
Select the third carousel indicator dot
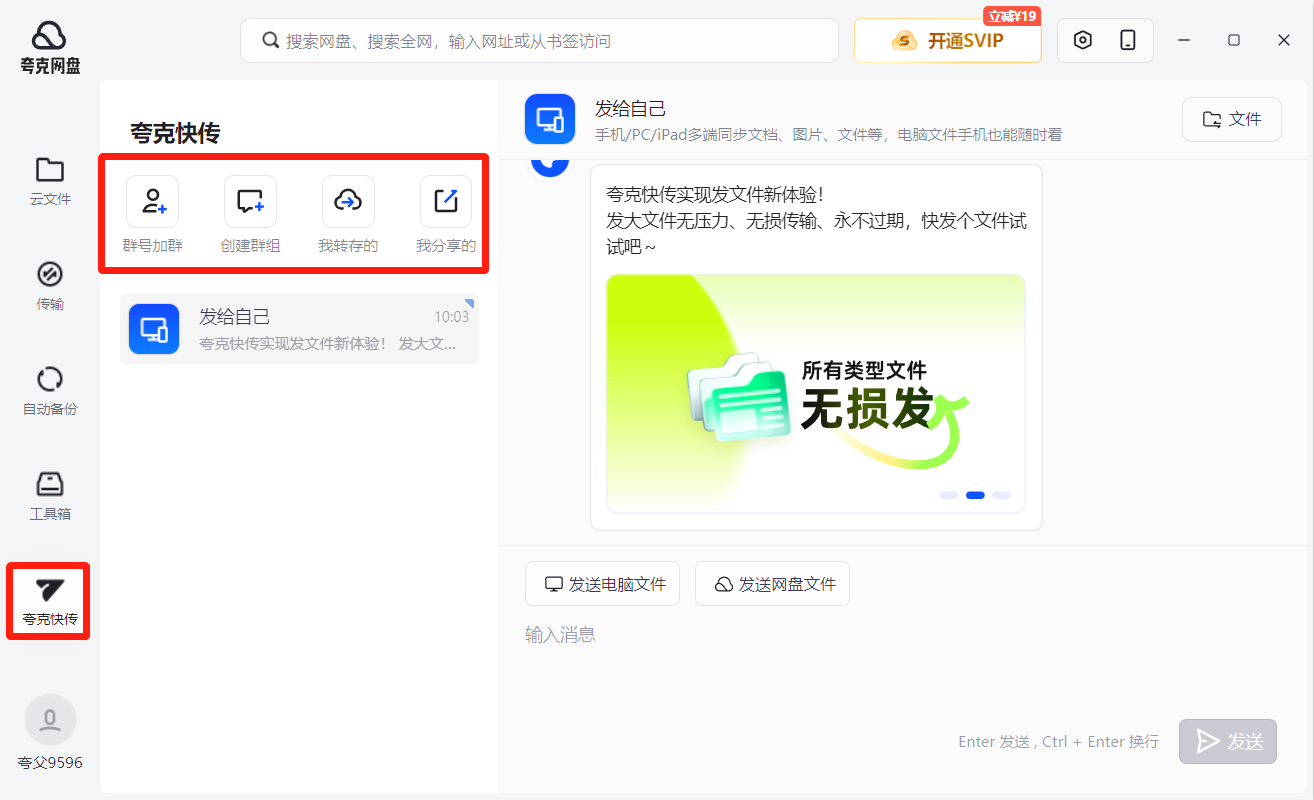click(1001, 495)
